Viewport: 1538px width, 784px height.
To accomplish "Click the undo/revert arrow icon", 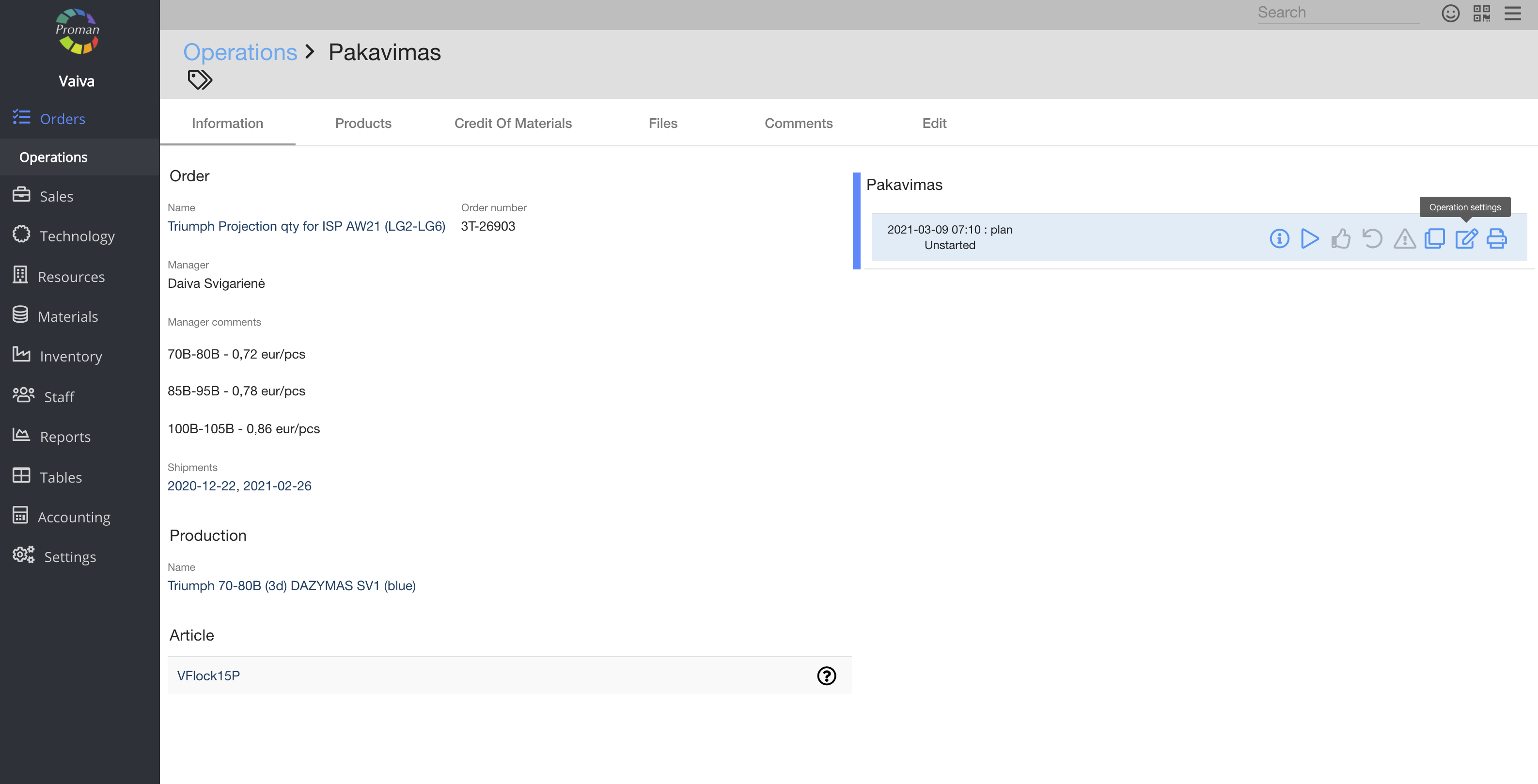I will click(x=1372, y=238).
